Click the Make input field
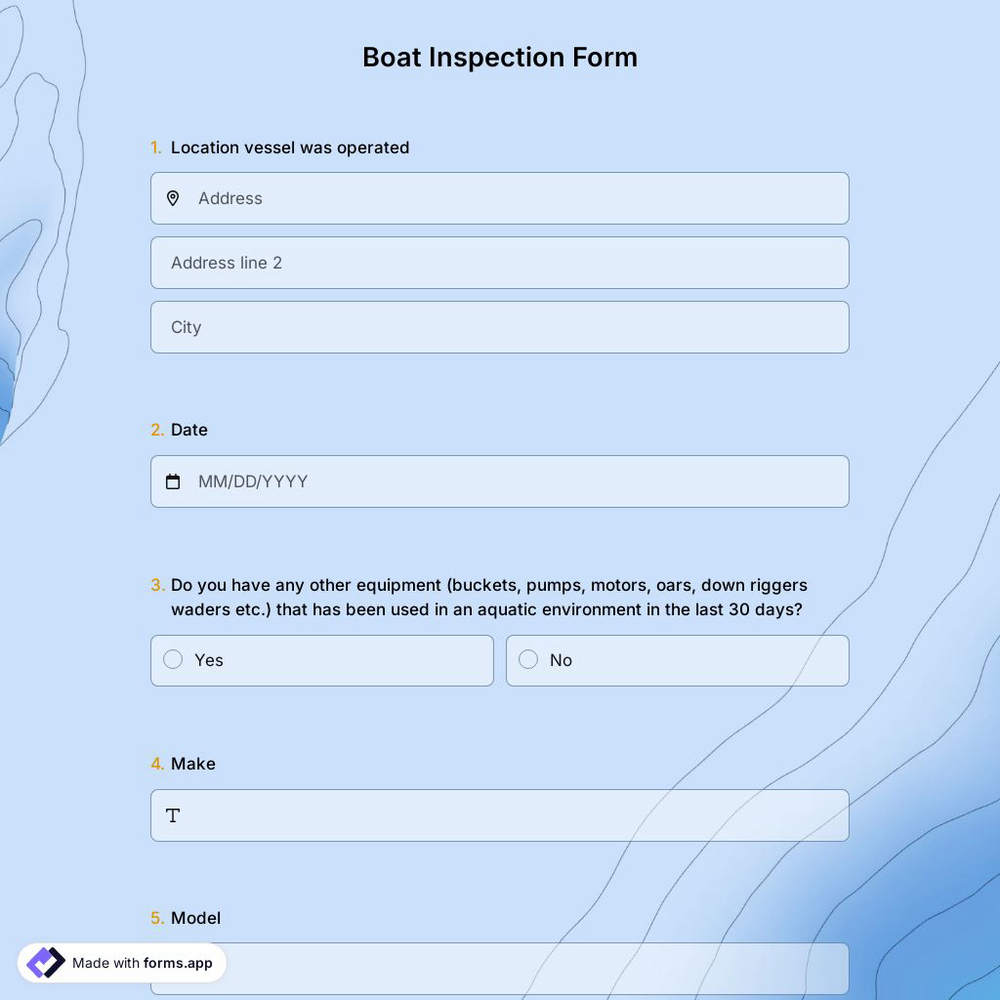 pos(450,815)
